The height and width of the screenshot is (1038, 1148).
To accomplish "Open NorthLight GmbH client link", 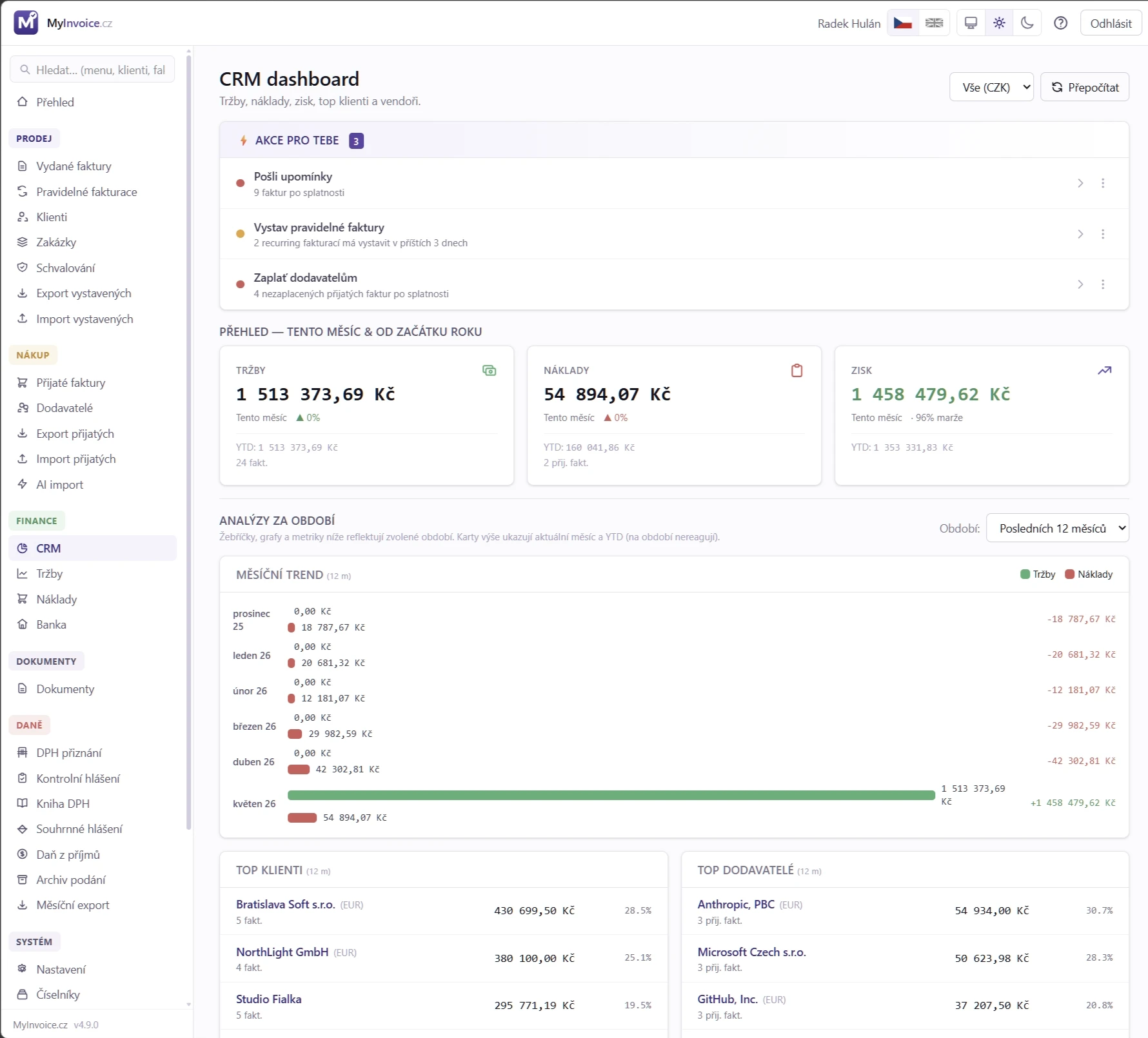I will coord(282,952).
